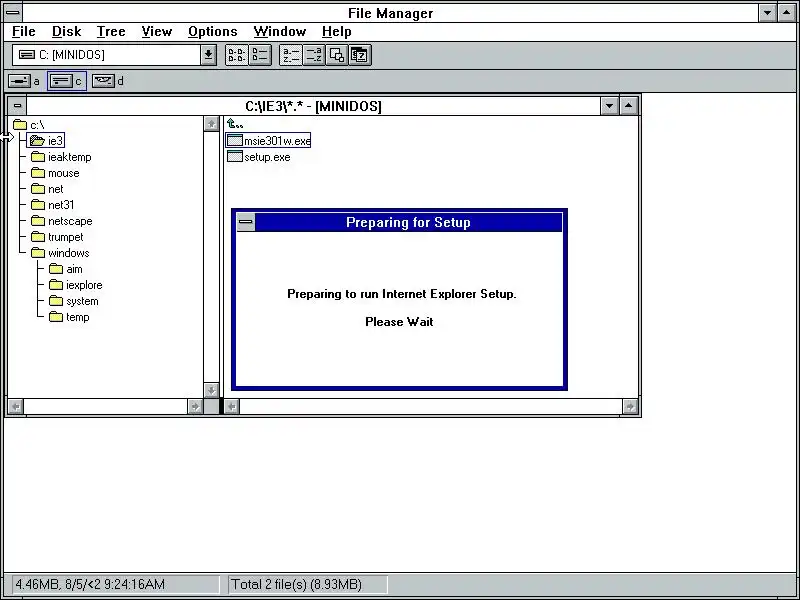This screenshot has width=800, height=600.
Task: Click the up-directory arrow entry
Action: pos(235,124)
